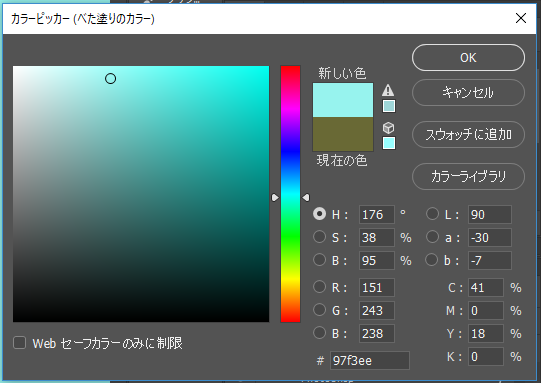Select the web-safe color swatch below the cube
The height and width of the screenshot is (383, 541).
[389, 143]
